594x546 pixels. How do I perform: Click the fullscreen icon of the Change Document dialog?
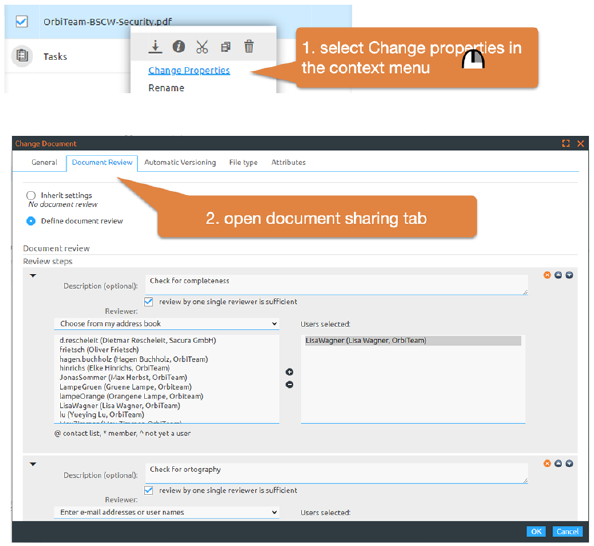pyautogui.click(x=566, y=144)
